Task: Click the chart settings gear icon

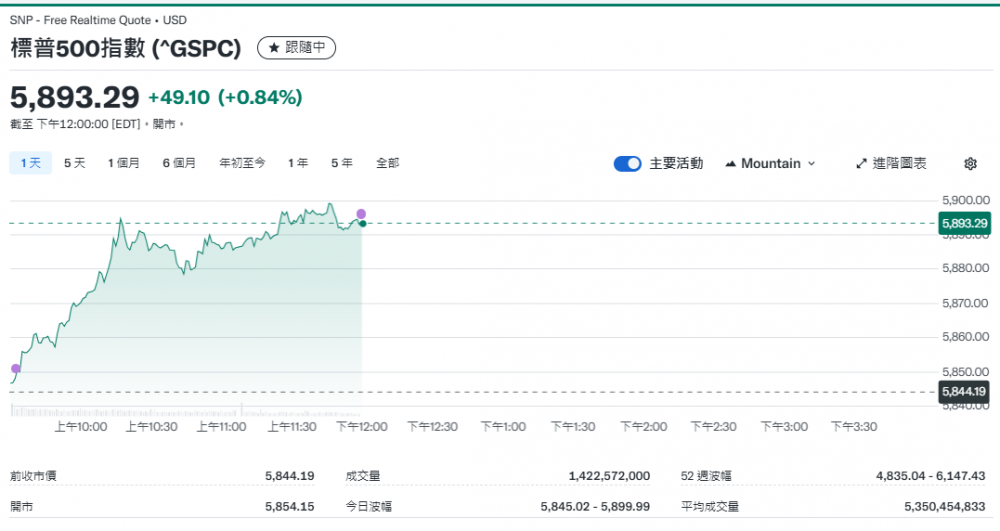Action: click(969, 164)
